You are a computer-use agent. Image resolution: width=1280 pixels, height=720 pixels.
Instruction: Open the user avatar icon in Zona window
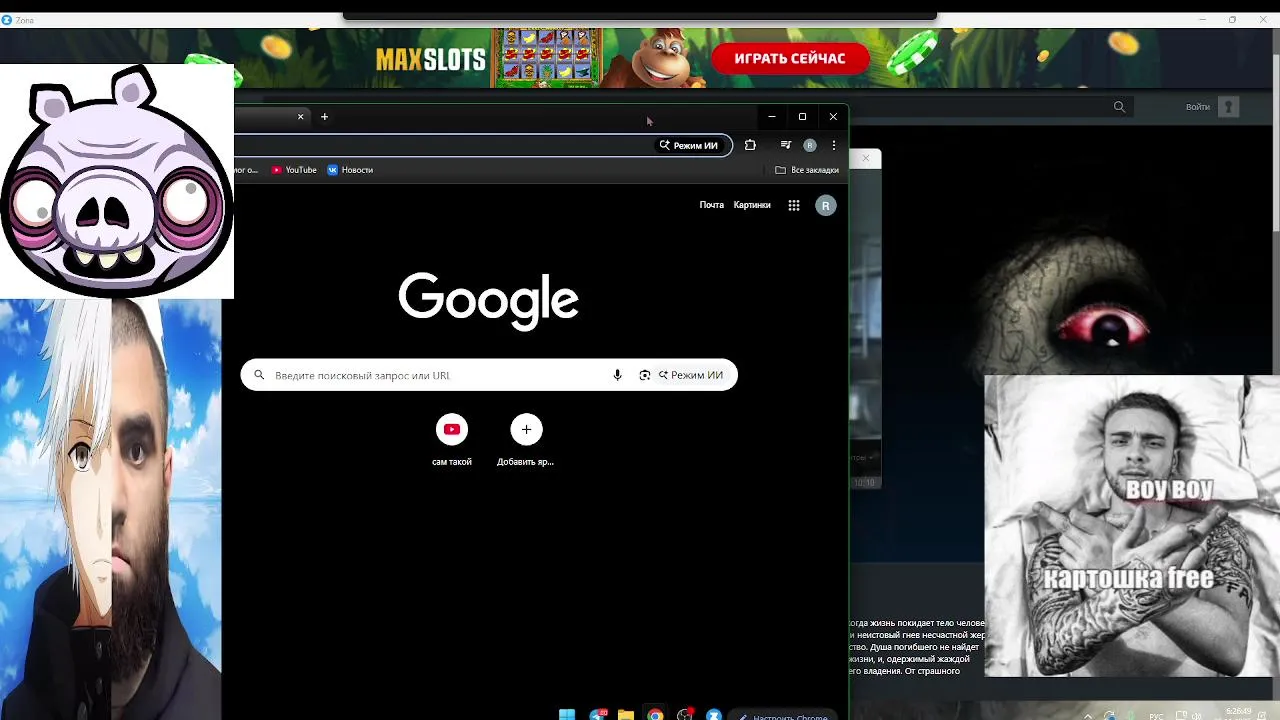[x=1229, y=107]
